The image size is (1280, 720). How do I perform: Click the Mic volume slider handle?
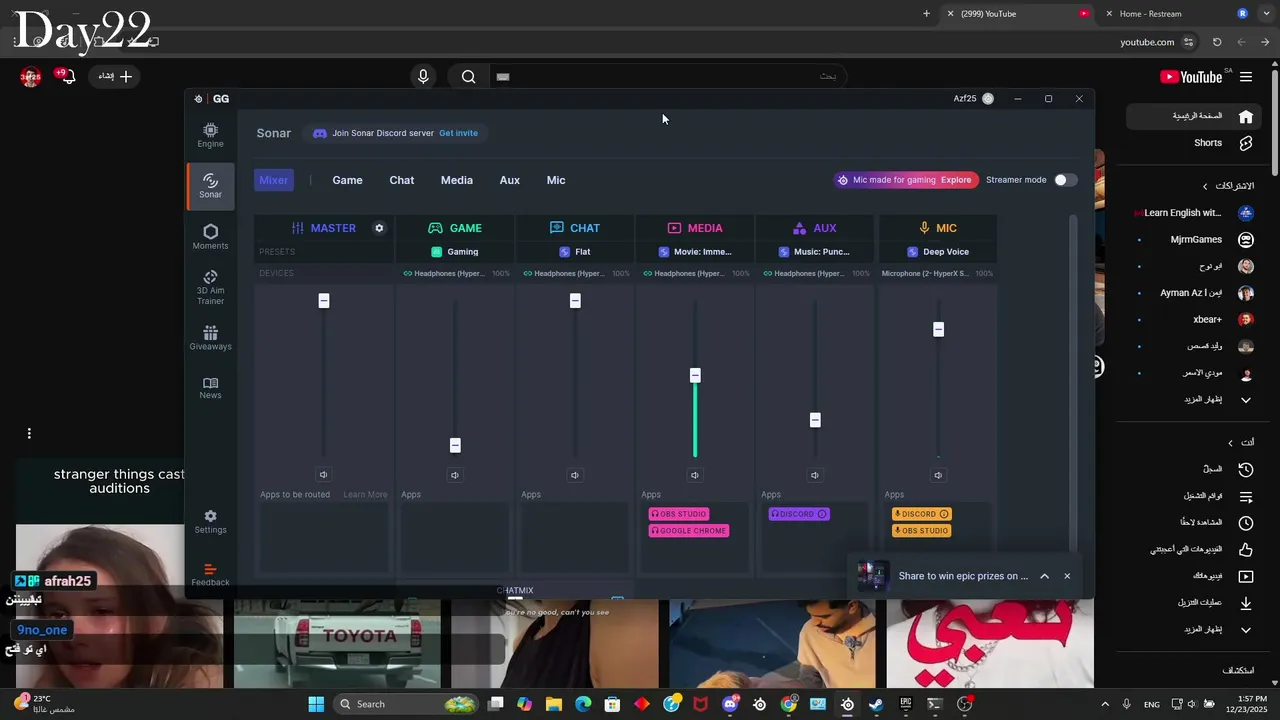[x=938, y=329]
